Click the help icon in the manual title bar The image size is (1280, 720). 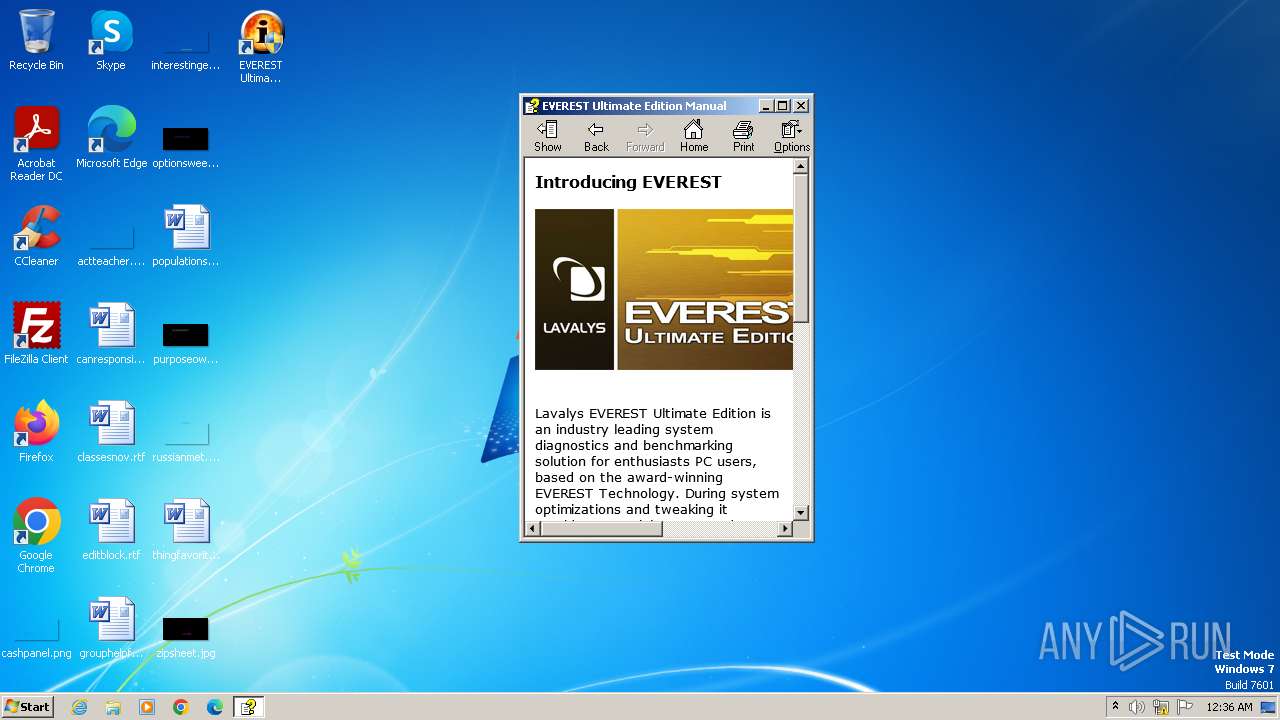532,105
